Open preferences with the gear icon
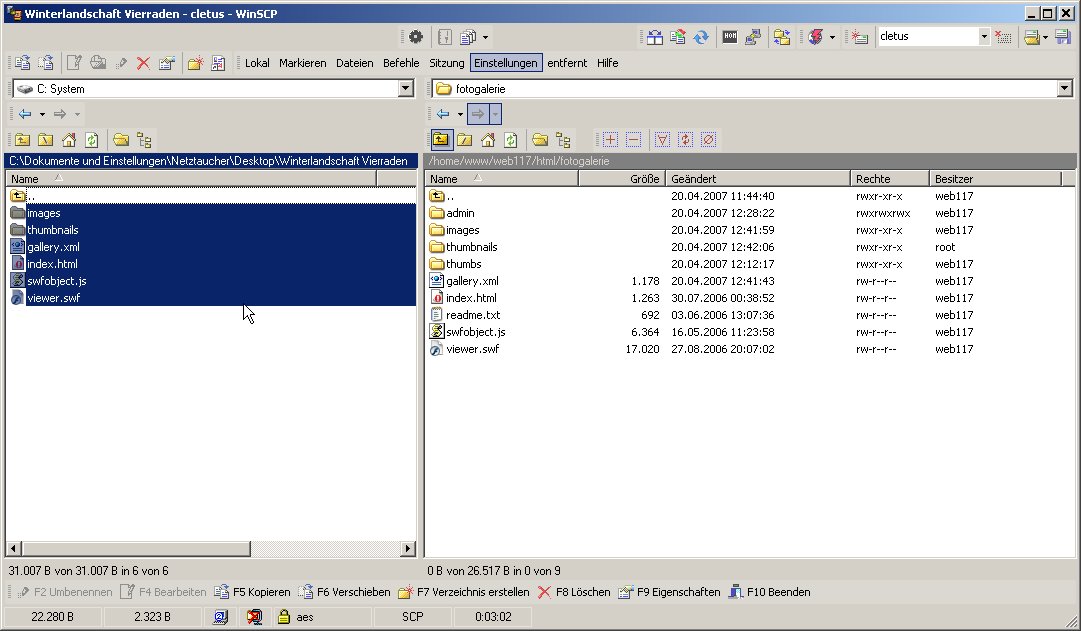Image resolution: width=1081 pixels, height=631 pixels. tap(416, 37)
